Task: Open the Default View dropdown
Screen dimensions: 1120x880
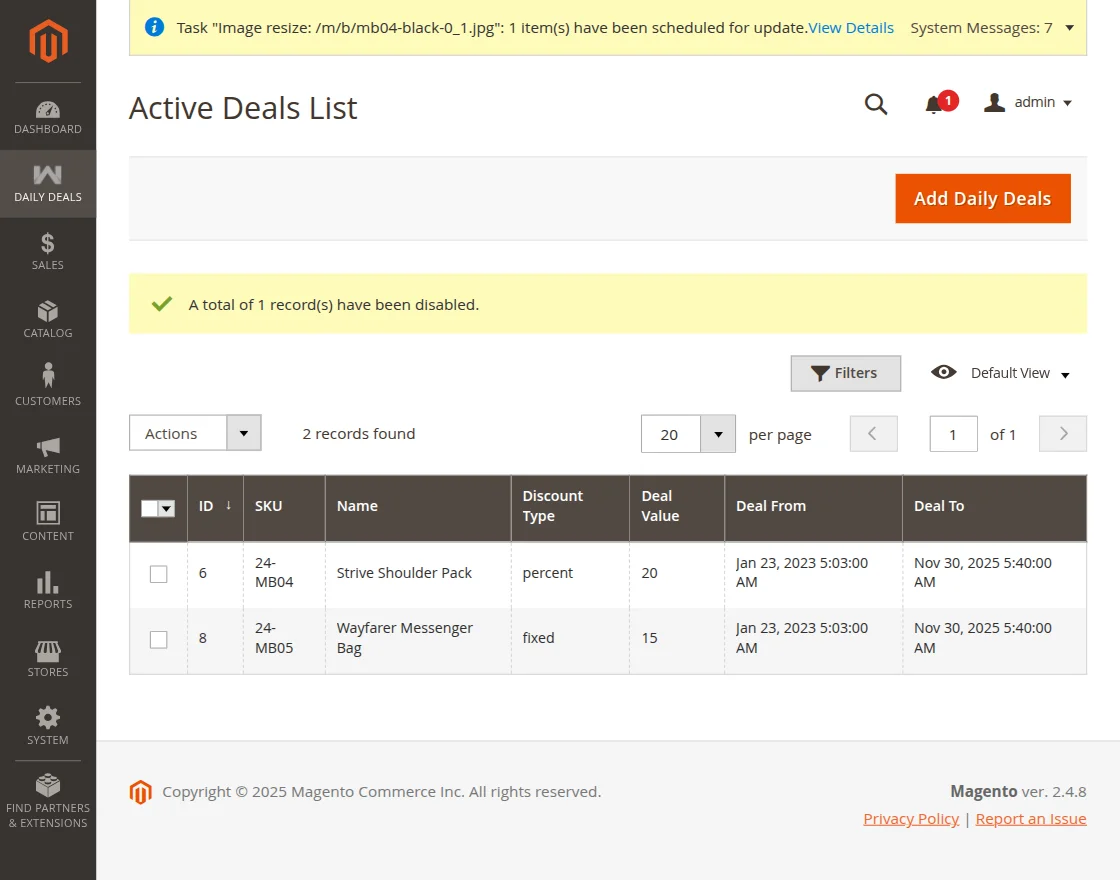Action: tap(1001, 373)
